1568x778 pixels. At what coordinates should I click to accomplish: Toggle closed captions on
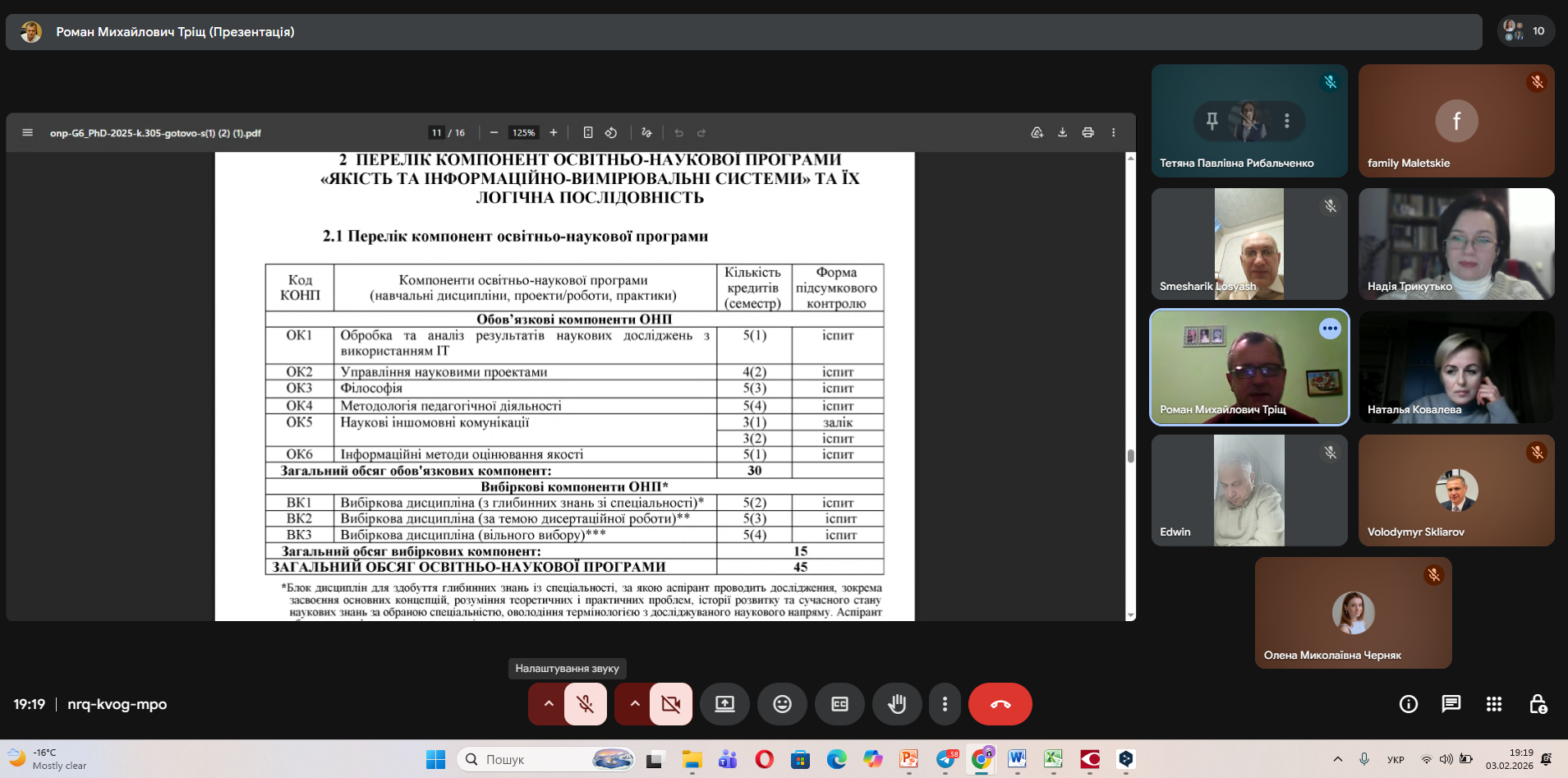point(839,704)
